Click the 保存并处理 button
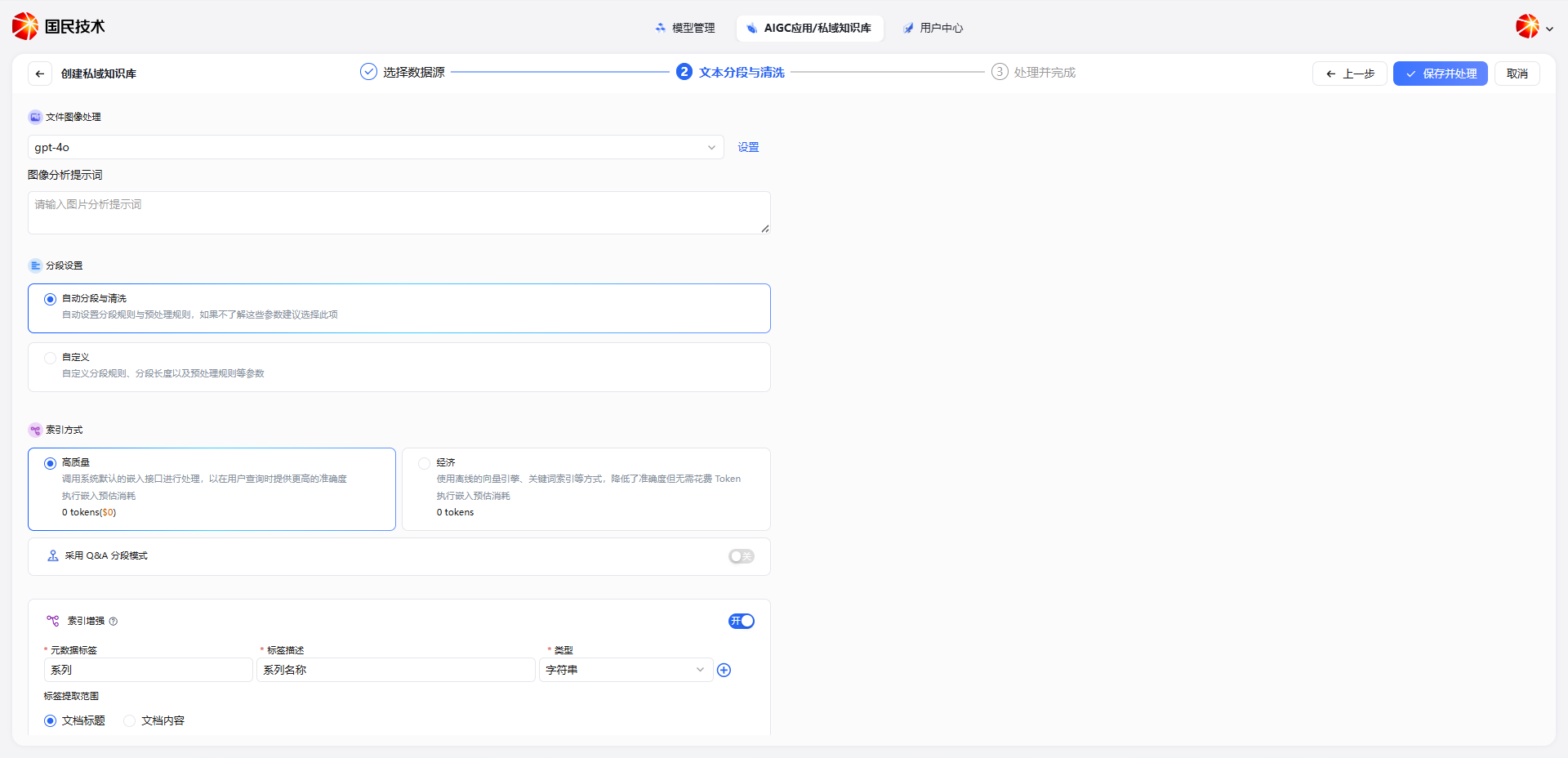This screenshot has height=758, width=1568. coord(1441,74)
